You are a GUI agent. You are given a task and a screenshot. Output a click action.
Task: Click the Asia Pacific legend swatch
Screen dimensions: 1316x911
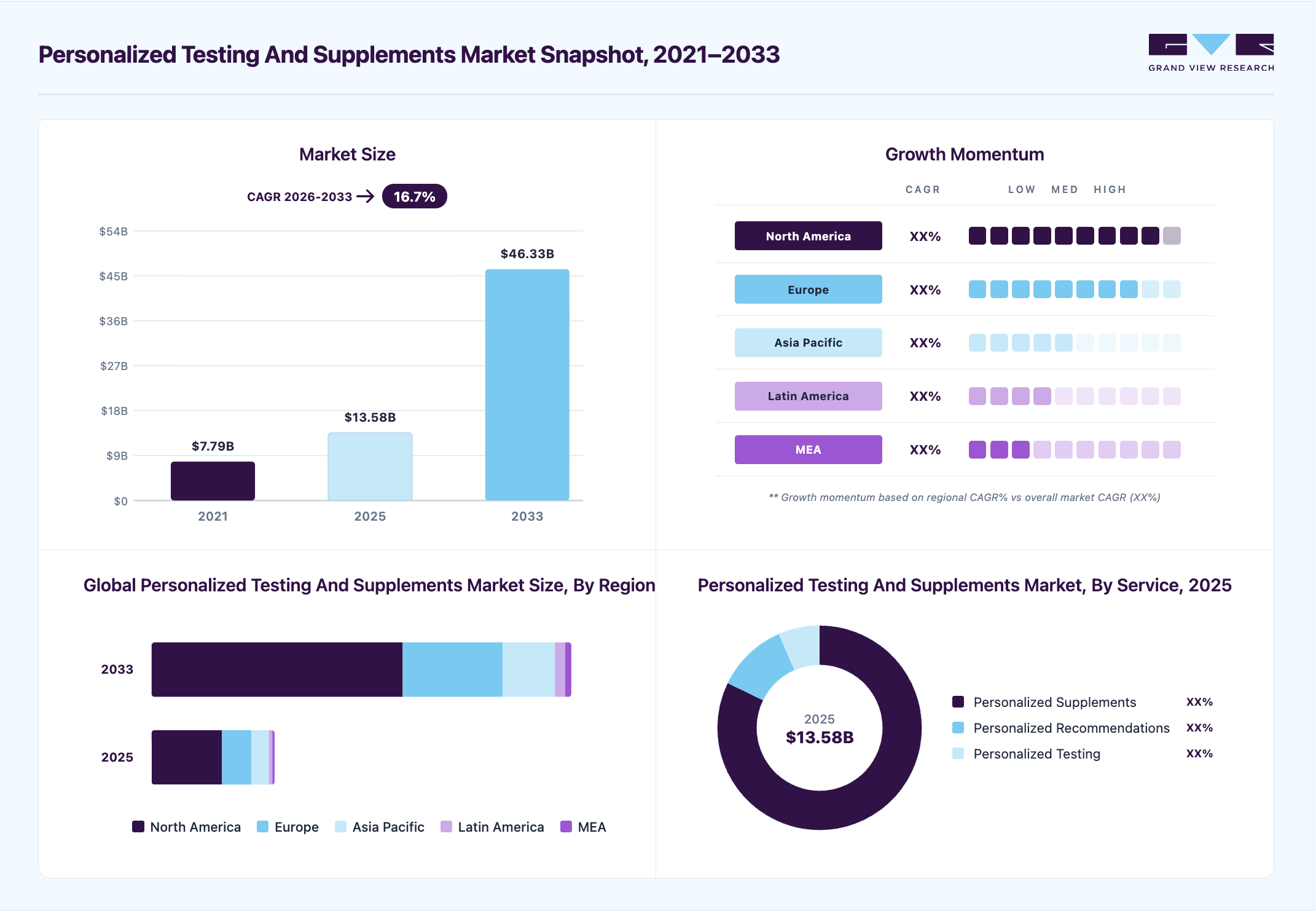(x=340, y=827)
